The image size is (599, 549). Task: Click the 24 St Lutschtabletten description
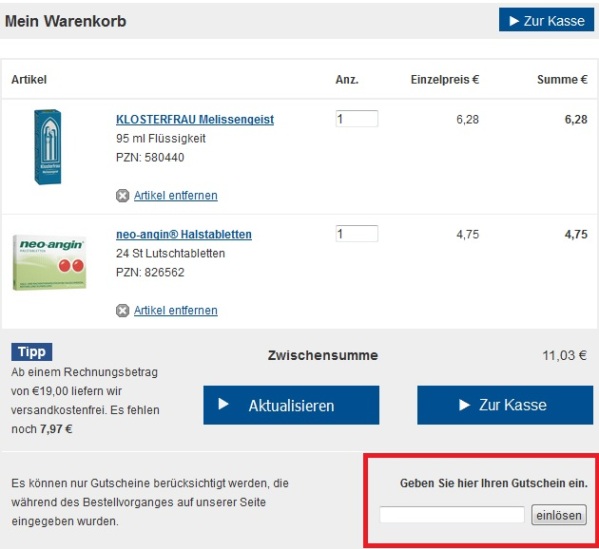click(170, 253)
